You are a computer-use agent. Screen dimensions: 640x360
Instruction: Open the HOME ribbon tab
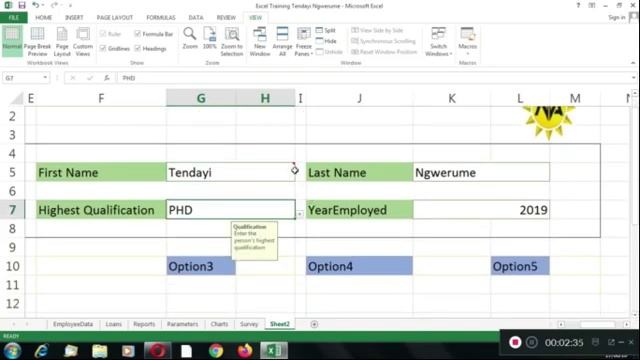43,18
